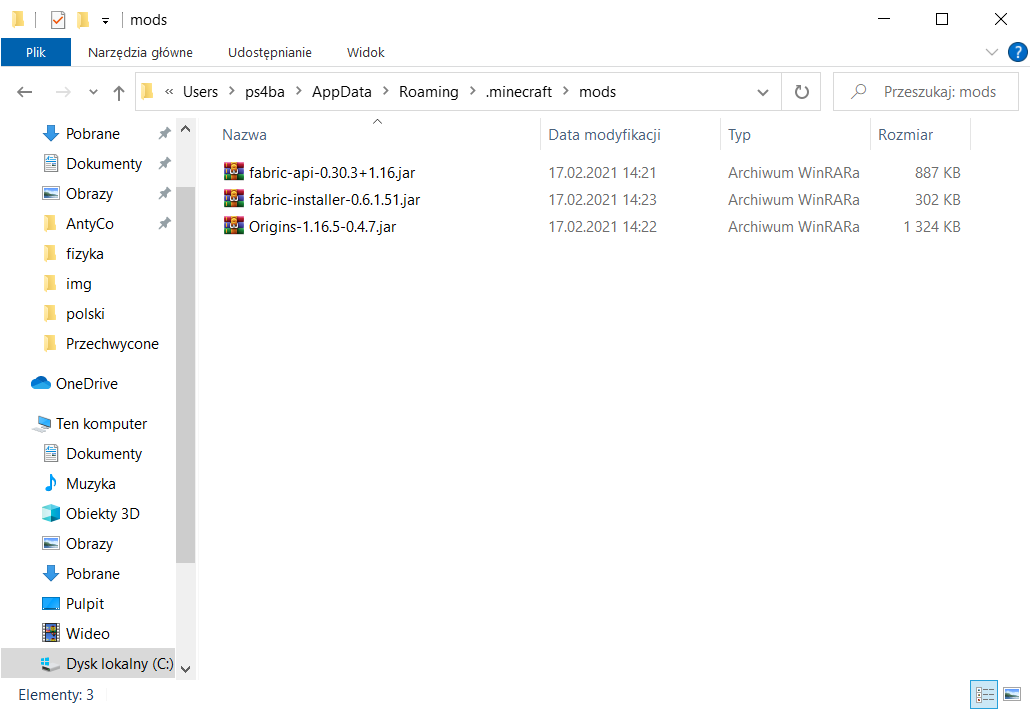Click the file name Origins-1.16.5-0.4.7.jar

pyautogui.click(x=323, y=227)
